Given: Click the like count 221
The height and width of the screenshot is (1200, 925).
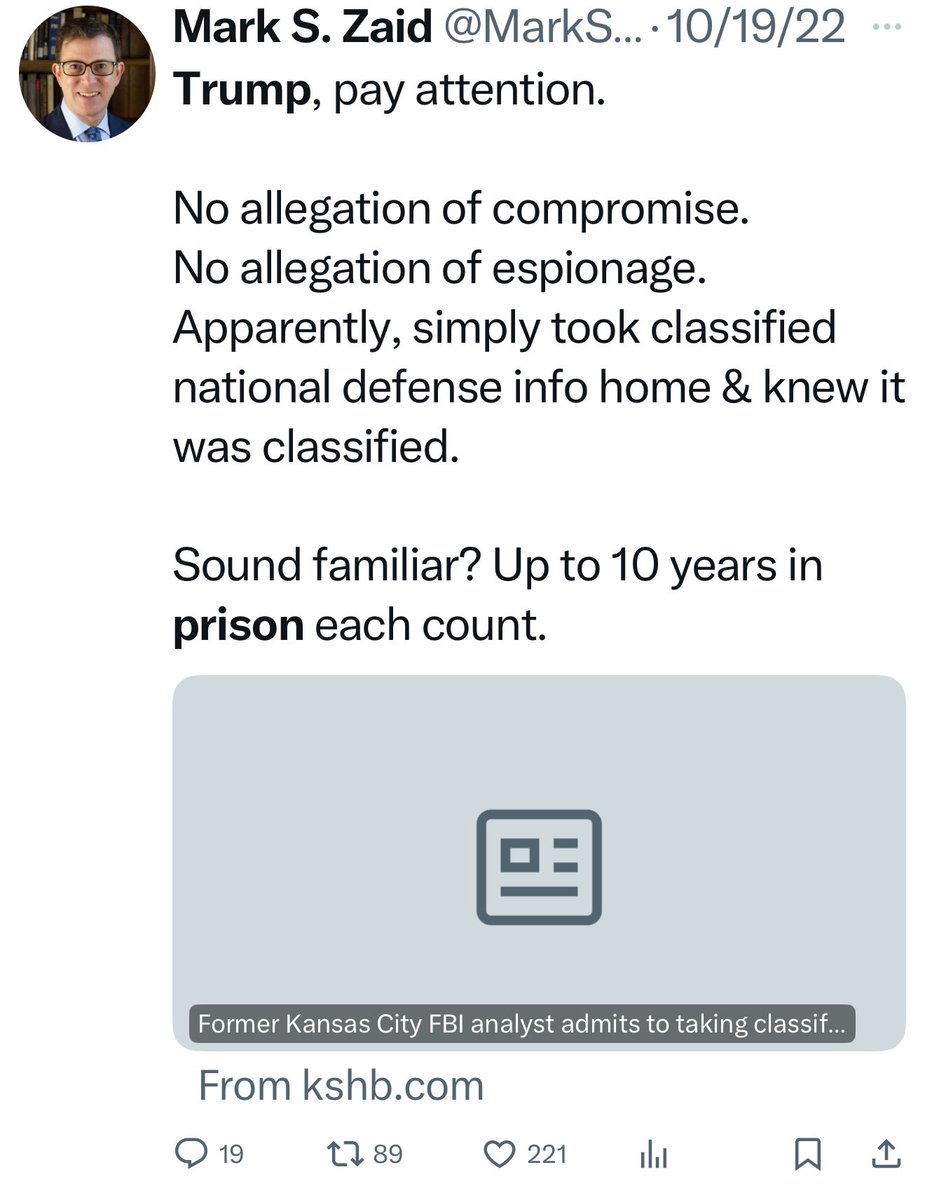Looking at the screenshot, I should [546, 1155].
